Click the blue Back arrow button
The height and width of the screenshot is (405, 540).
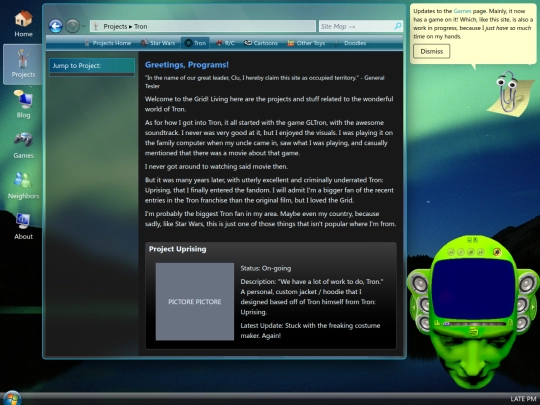[x=55, y=26]
